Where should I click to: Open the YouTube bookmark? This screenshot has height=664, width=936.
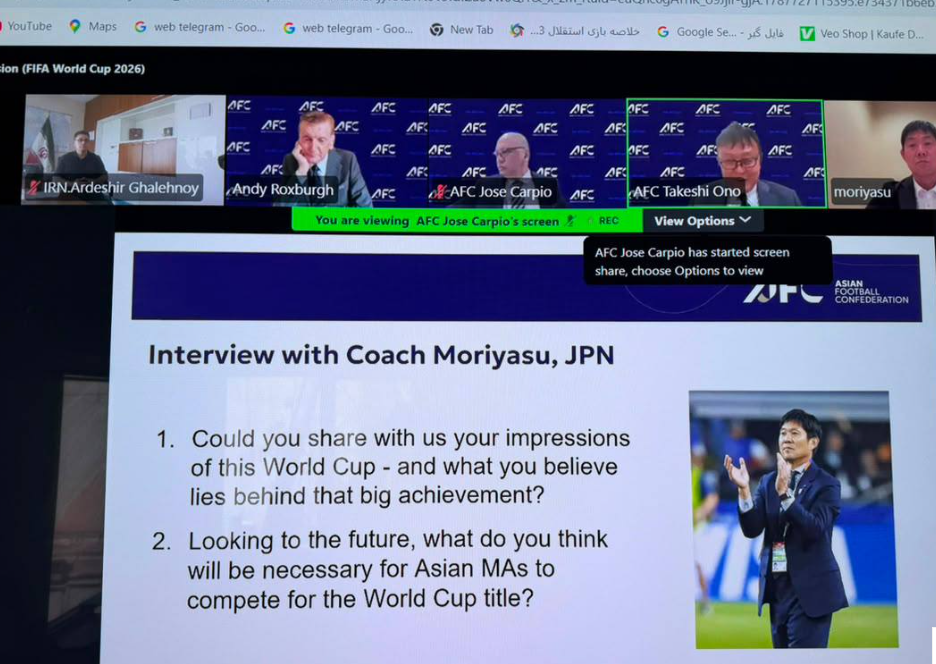[x=26, y=26]
